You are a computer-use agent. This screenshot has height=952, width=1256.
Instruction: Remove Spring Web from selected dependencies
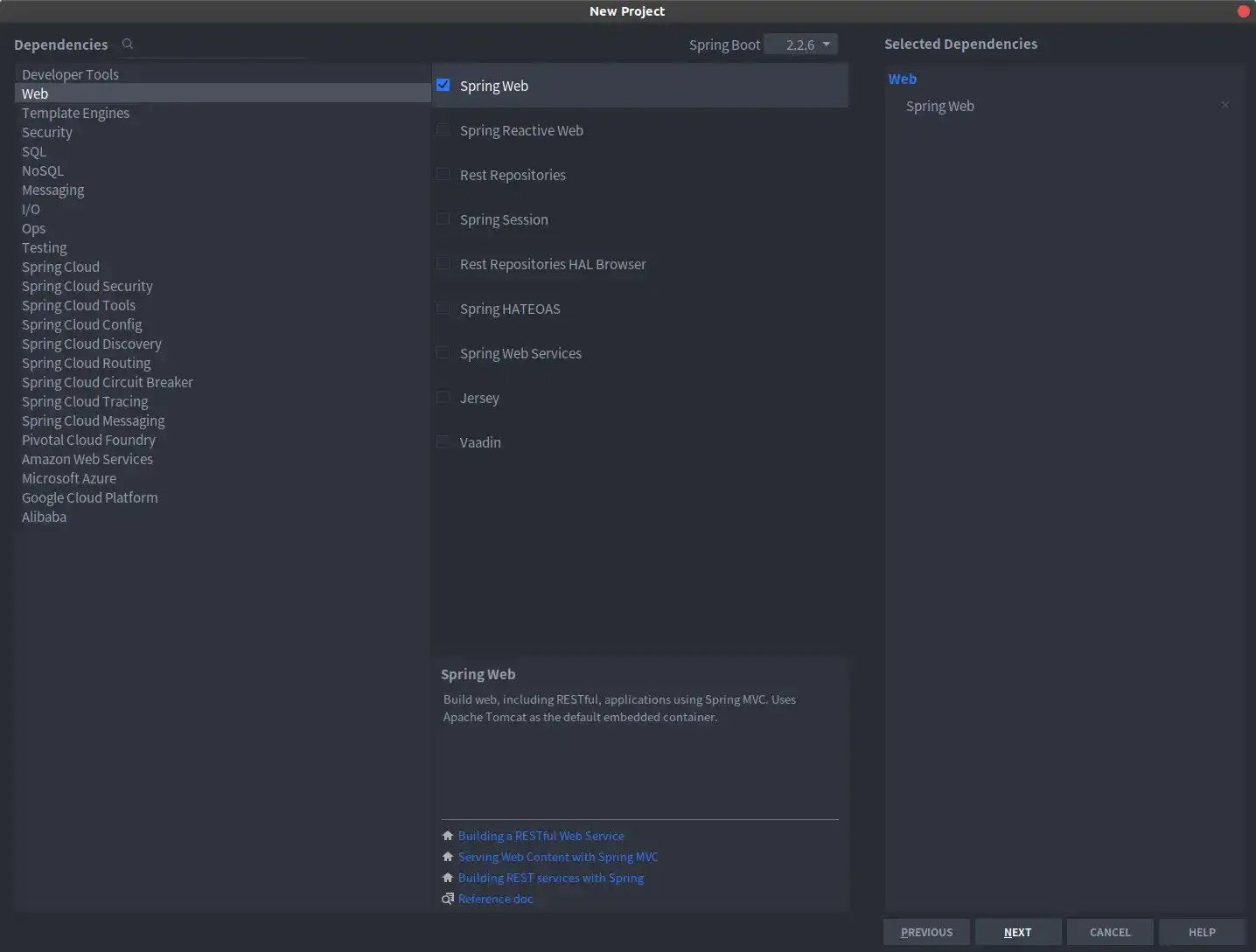click(1225, 105)
